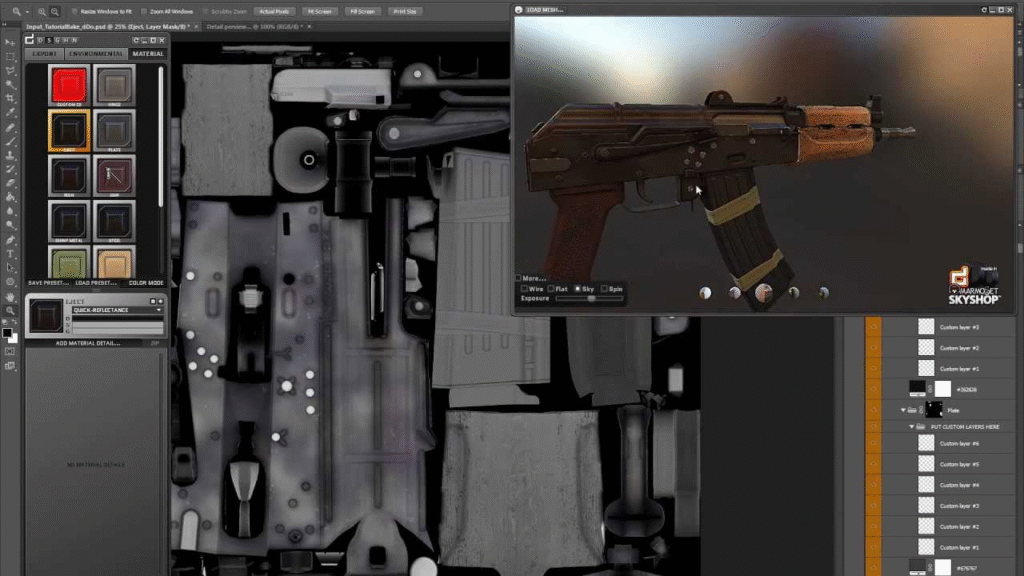
Task: Switch to the Environmental tab
Action: click(97, 53)
